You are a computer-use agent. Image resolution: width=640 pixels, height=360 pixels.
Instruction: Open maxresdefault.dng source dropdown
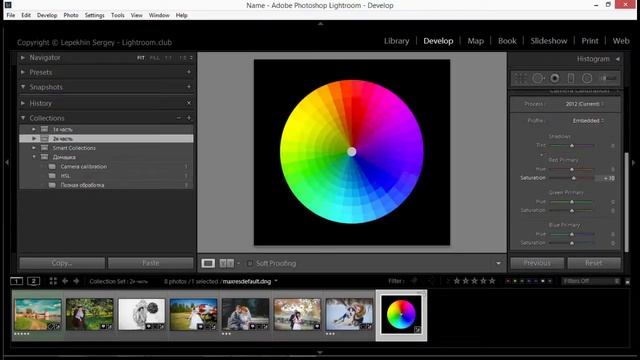coord(276,281)
